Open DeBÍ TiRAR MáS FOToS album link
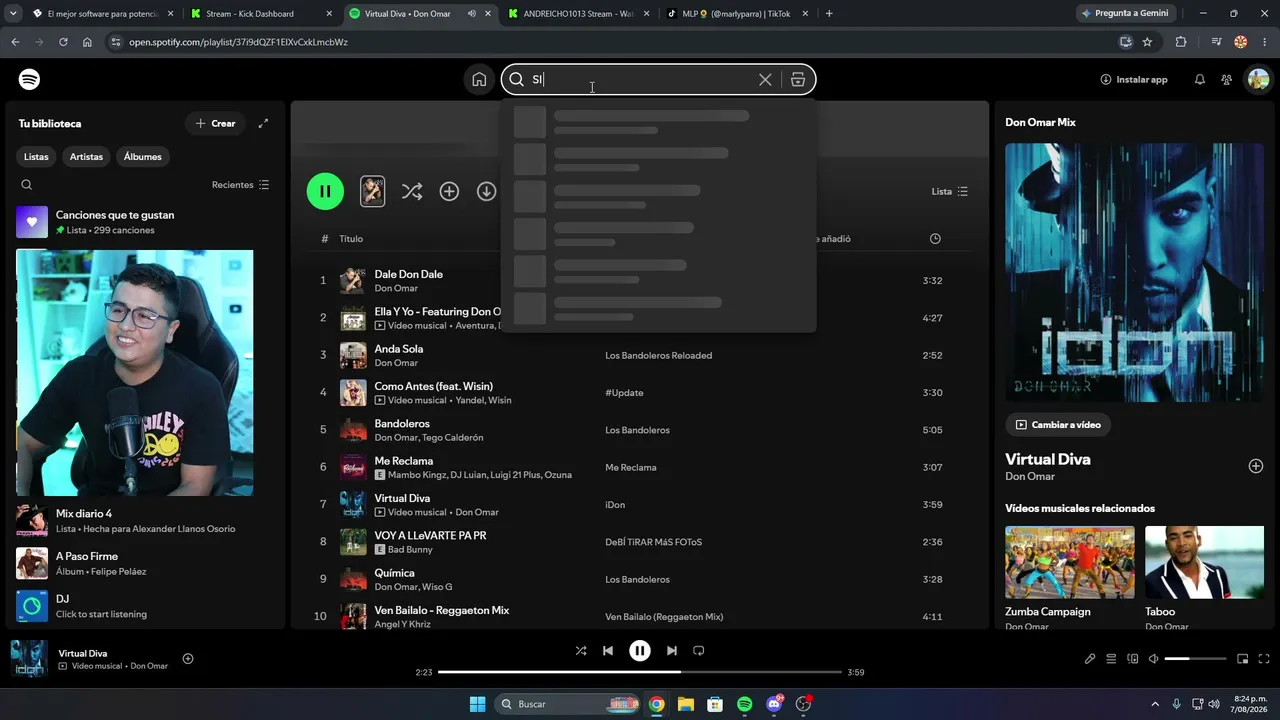Image resolution: width=1280 pixels, height=720 pixels. tap(654, 542)
